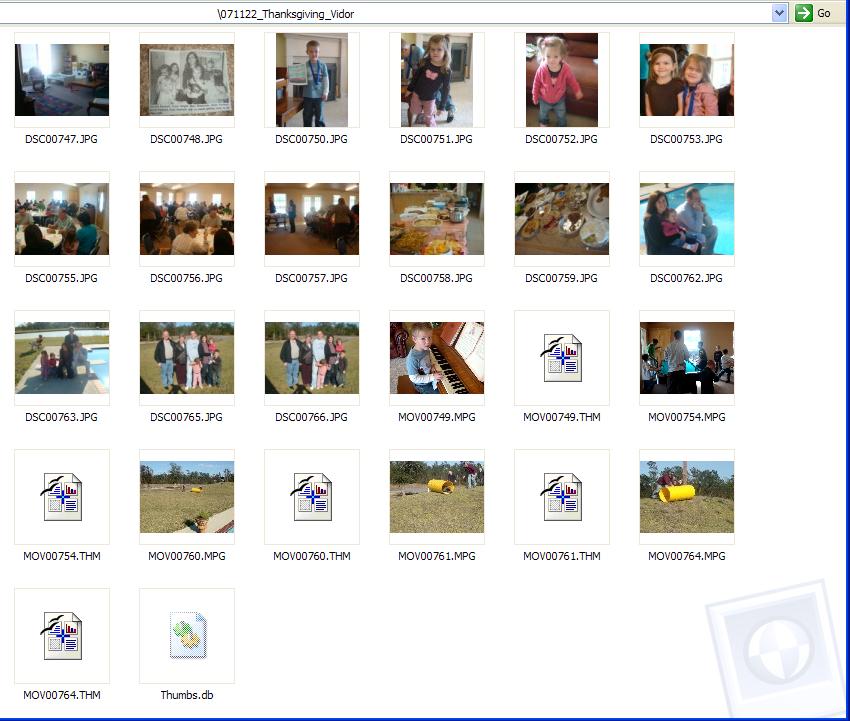Image resolution: width=850 pixels, height=721 pixels.
Task: Open the address bar dropdown arrow
Action: click(780, 13)
